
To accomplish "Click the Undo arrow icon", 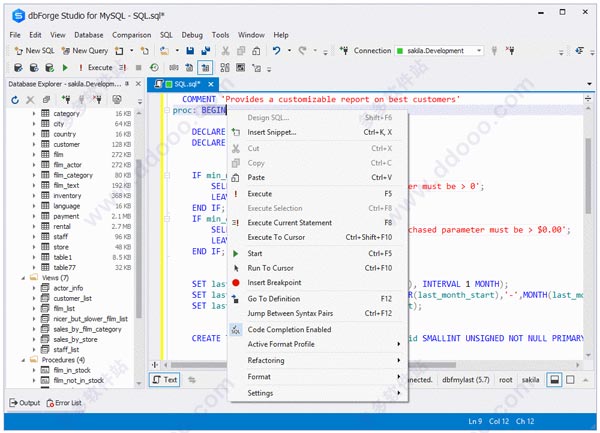I will [277, 50].
